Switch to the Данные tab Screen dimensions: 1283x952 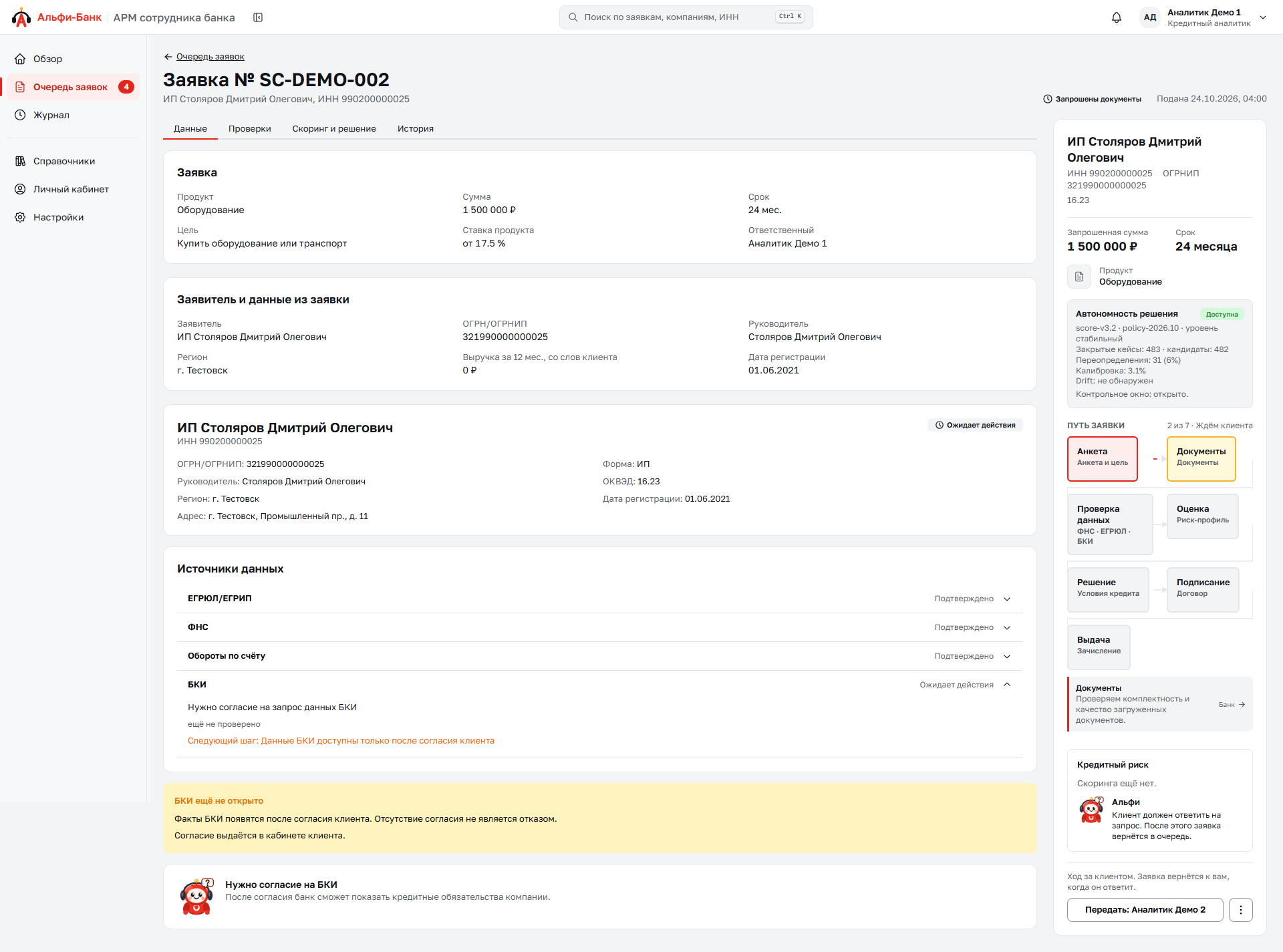coord(190,129)
